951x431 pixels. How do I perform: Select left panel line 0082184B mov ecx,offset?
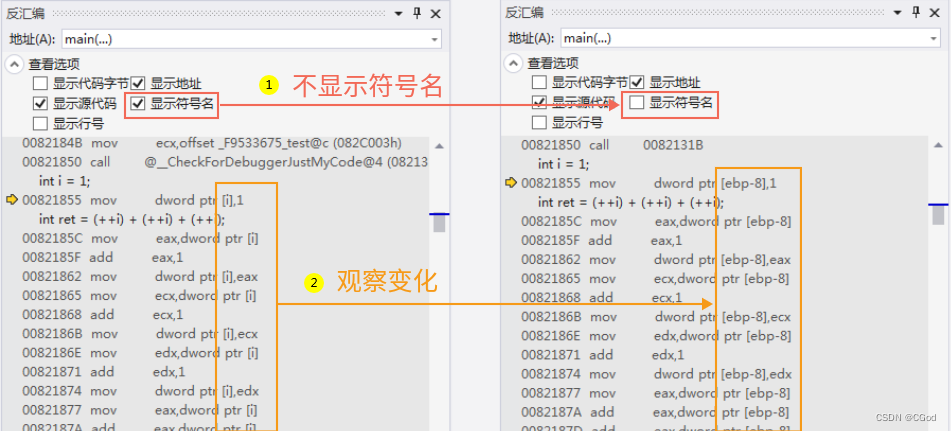point(212,144)
